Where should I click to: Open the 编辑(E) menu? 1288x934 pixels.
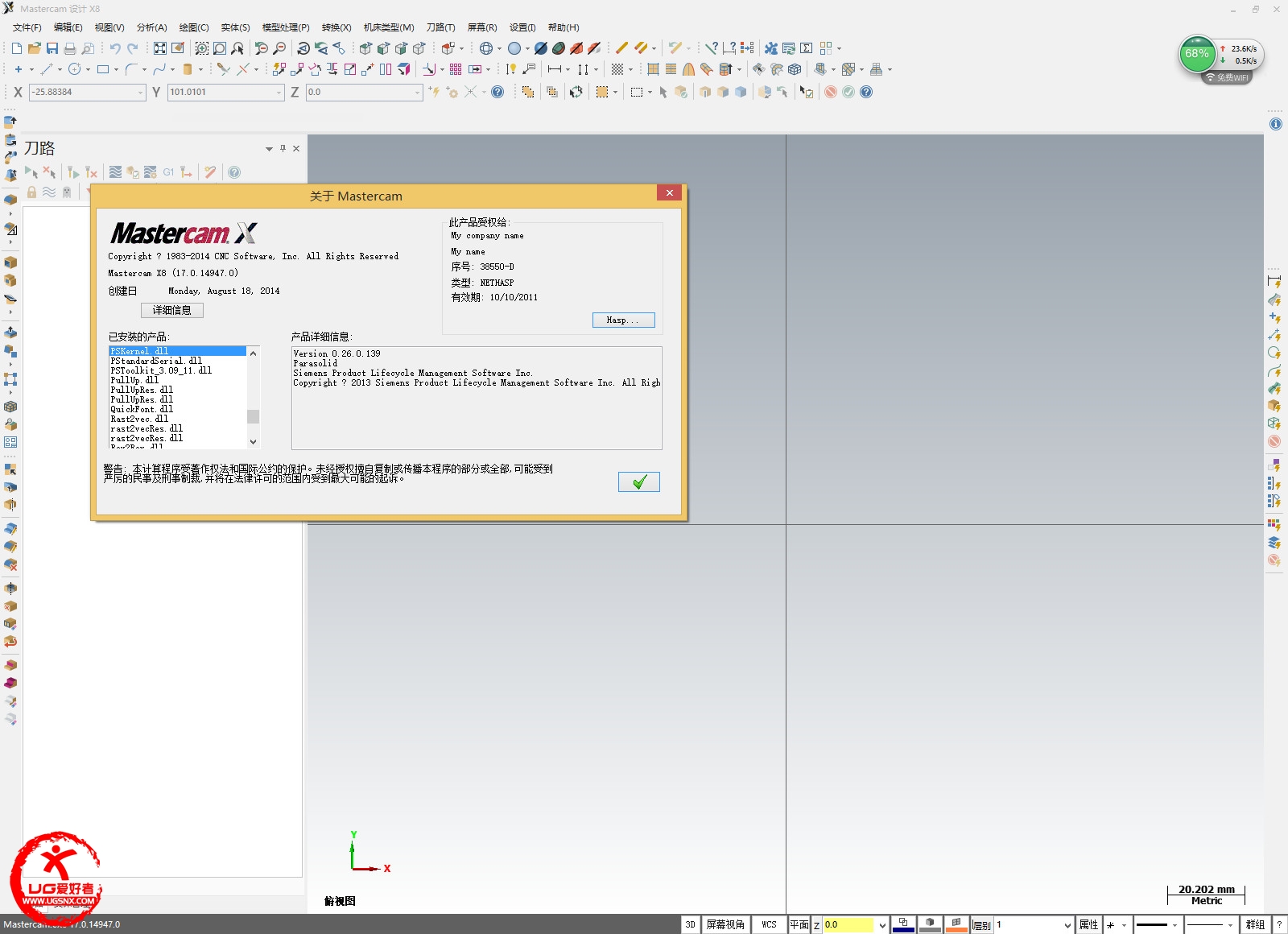(68, 27)
